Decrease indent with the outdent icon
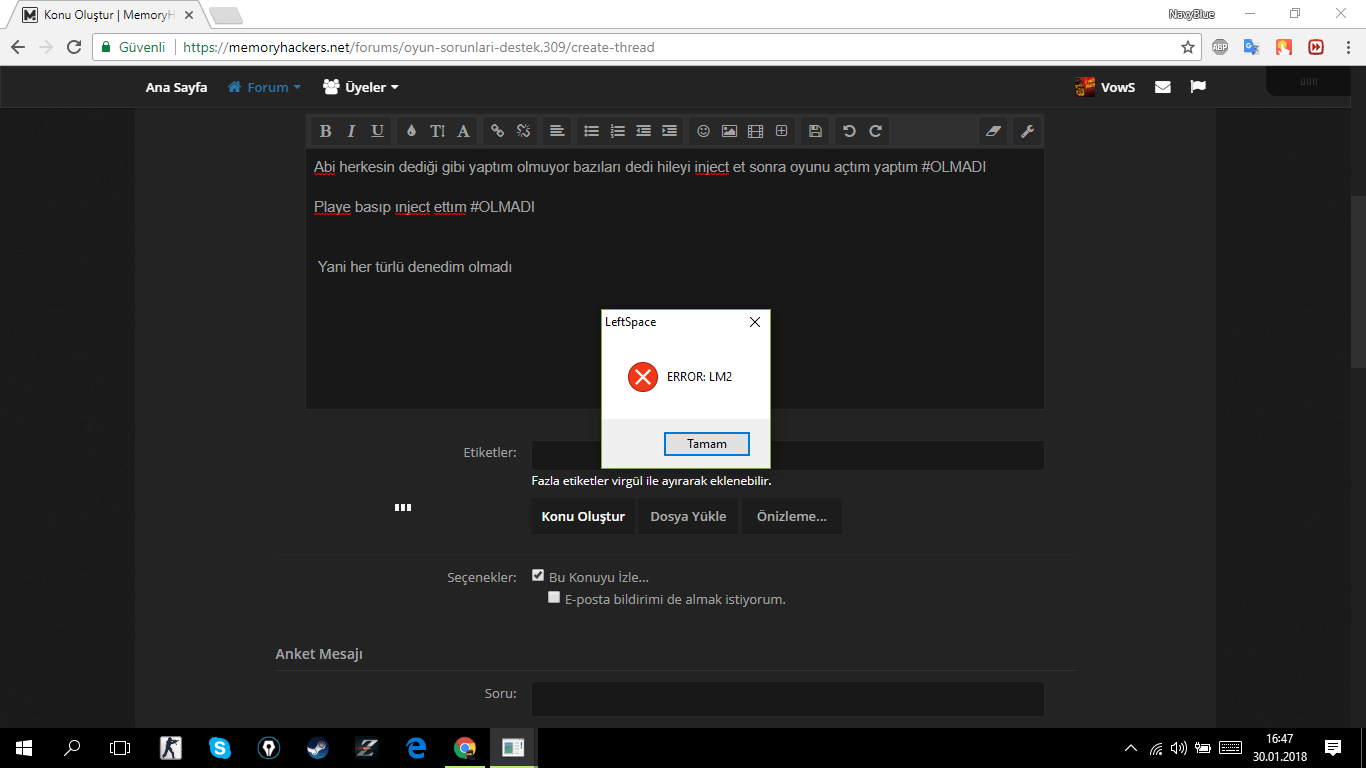Image resolution: width=1366 pixels, height=768 pixels. [643, 131]
